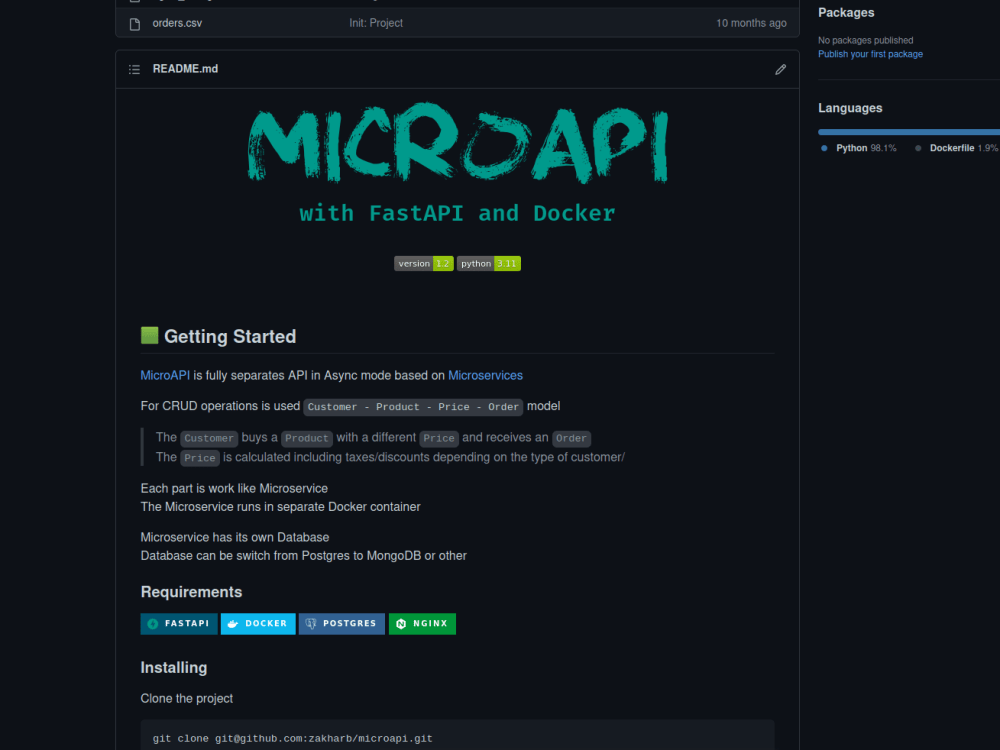Viewport: 1000px width, 750px height.
Task: Click the blue Python language dot
Action: click(822, 147)
